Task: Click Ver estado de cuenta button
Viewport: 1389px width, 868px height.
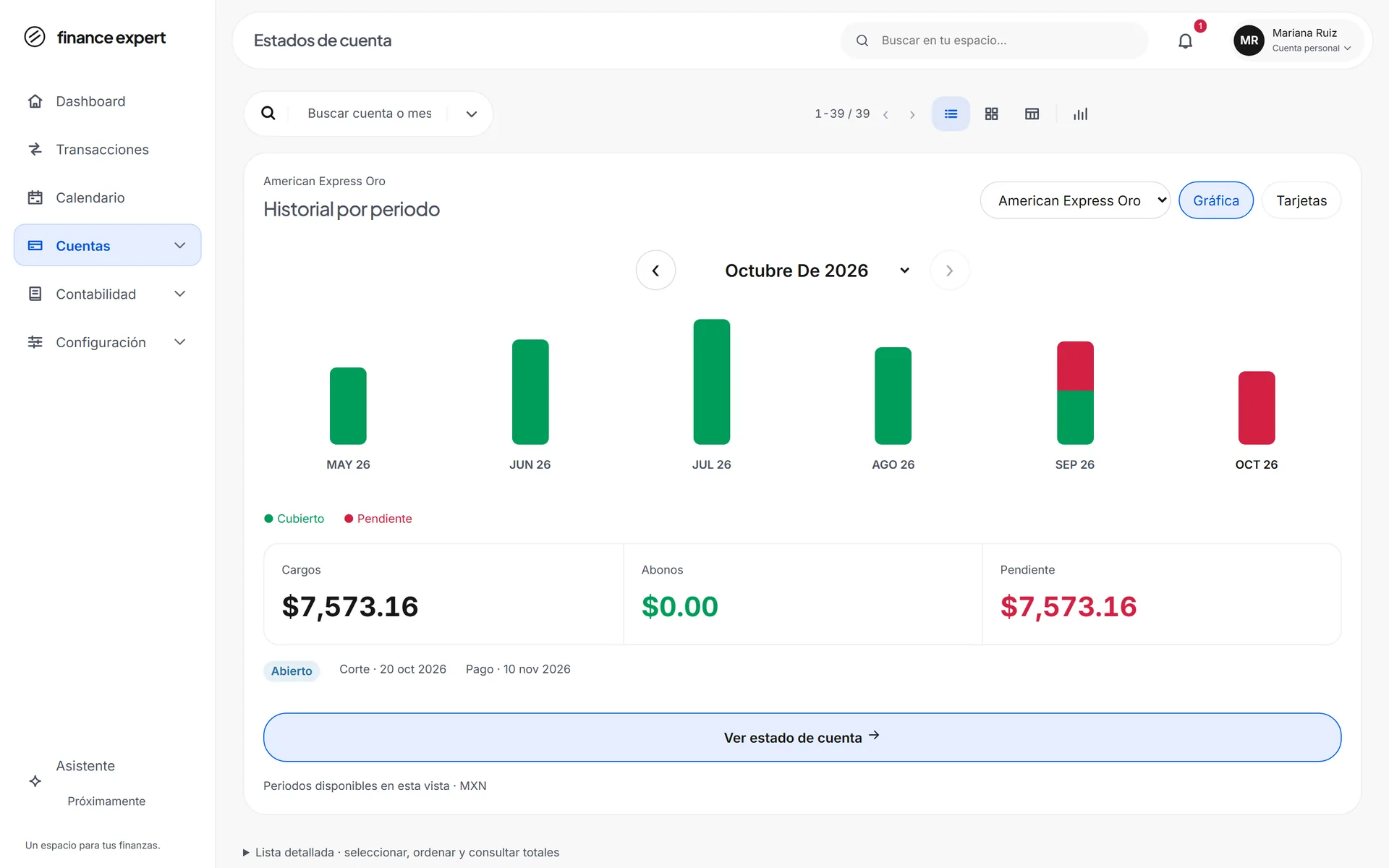Action: tap(802, 737)
